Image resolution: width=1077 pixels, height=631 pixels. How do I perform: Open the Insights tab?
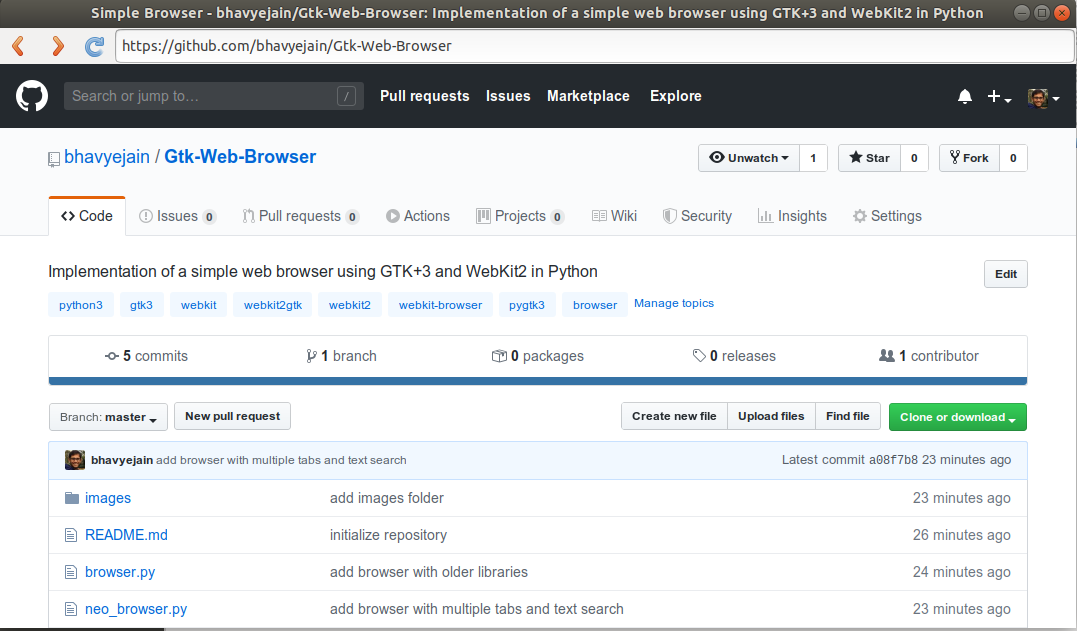click(x=792, y=216)
